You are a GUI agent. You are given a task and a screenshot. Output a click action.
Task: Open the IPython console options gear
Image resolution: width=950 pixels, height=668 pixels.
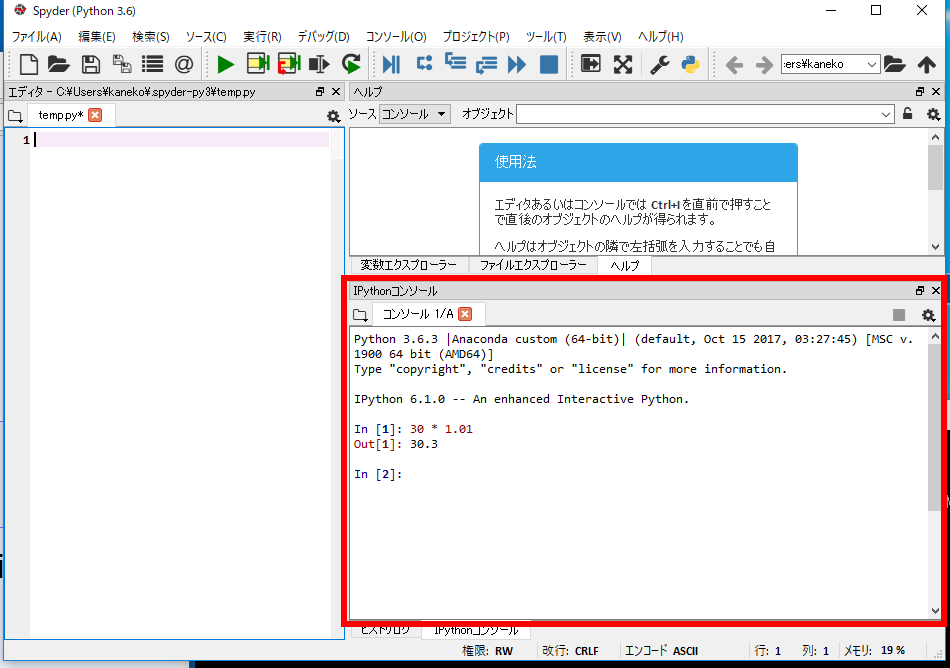click(x=928, y=315)
